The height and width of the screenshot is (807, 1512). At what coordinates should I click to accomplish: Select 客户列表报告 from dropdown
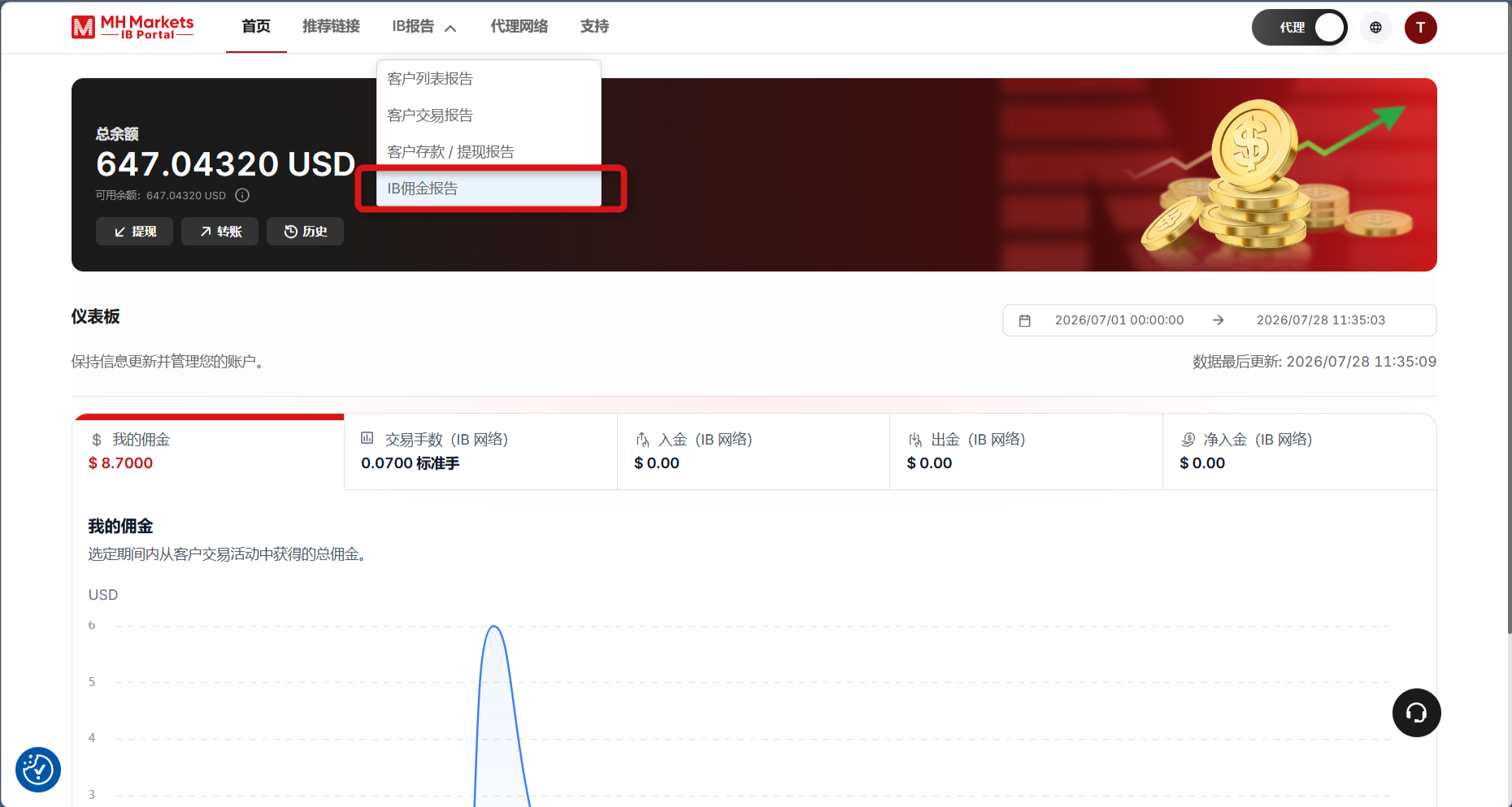[489, 79]
